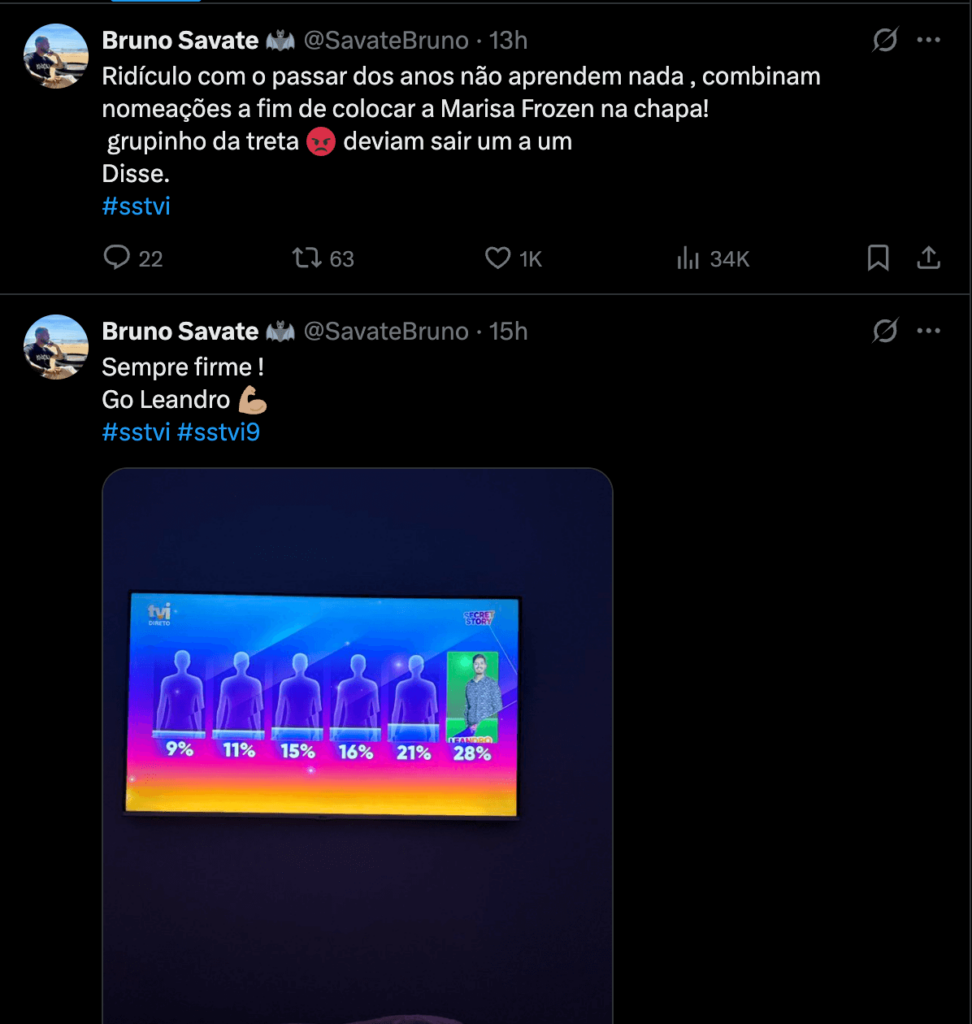Reply to the Marisa Frozen tweet

pyautogui.click(x=118, y=258)
